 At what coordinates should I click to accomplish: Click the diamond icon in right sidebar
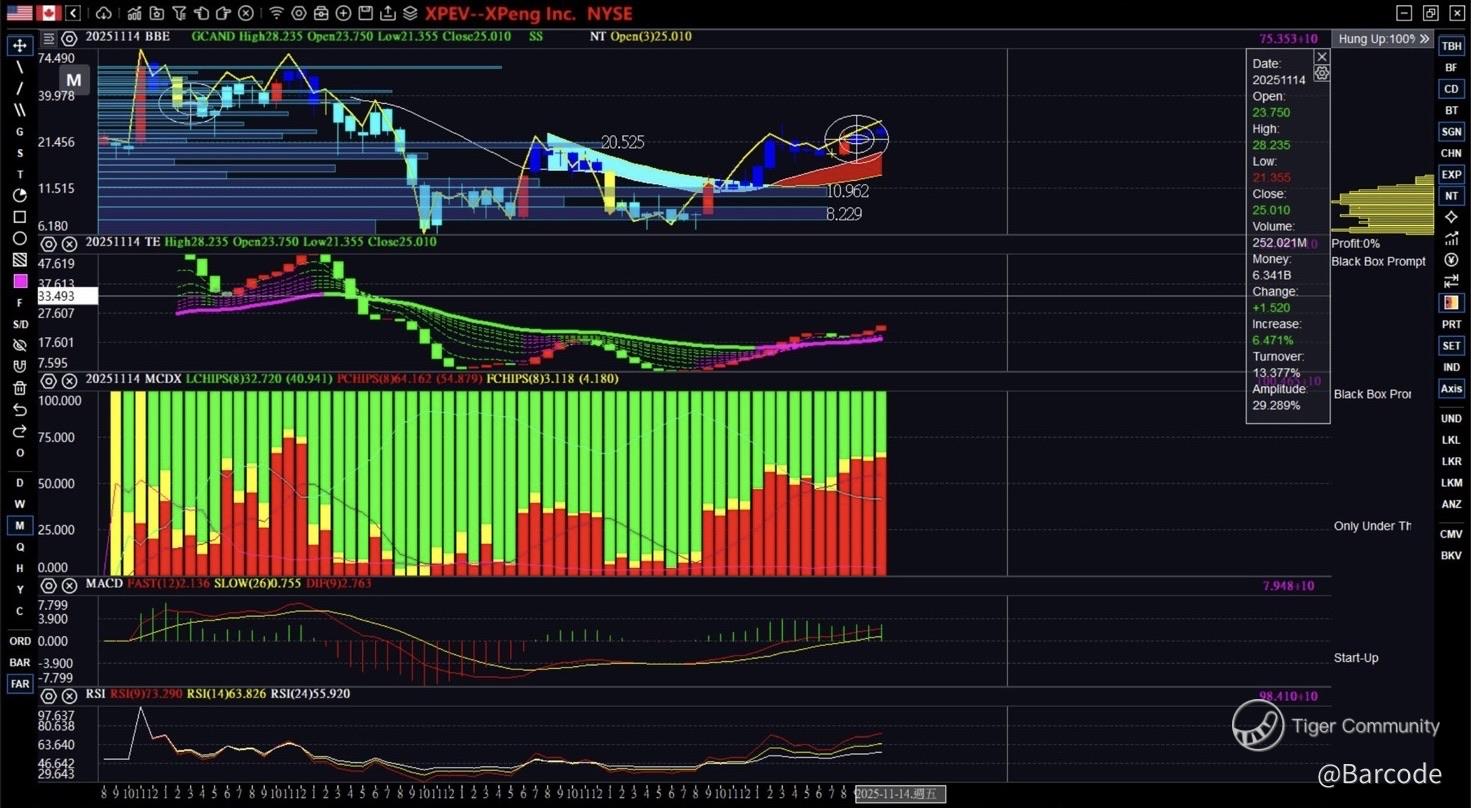pyautogui.click(x=1451, y=217)
